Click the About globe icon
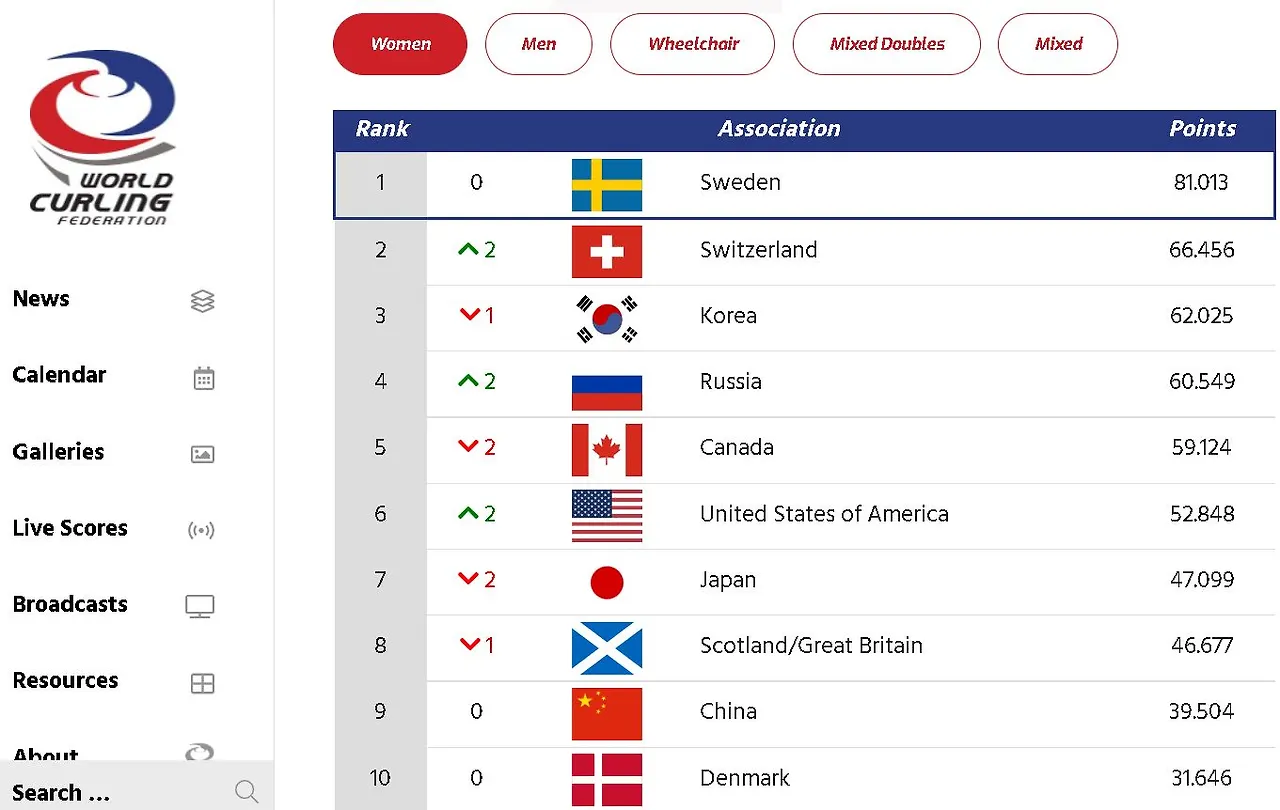The image size is (1280, 810). click(199, 752)
